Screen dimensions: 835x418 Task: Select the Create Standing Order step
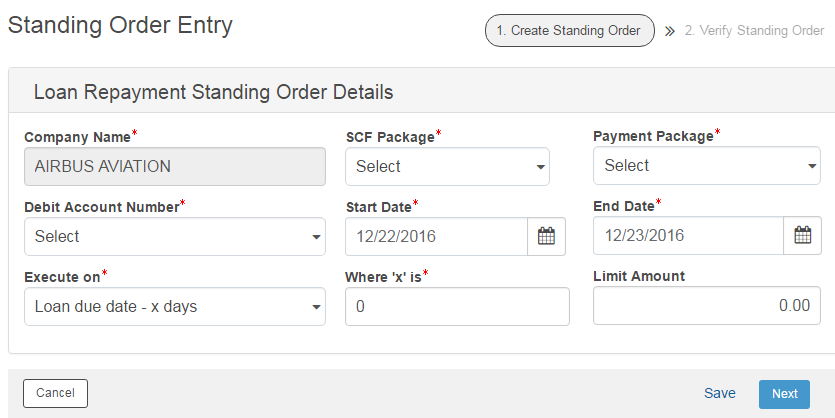click(570, 31)
